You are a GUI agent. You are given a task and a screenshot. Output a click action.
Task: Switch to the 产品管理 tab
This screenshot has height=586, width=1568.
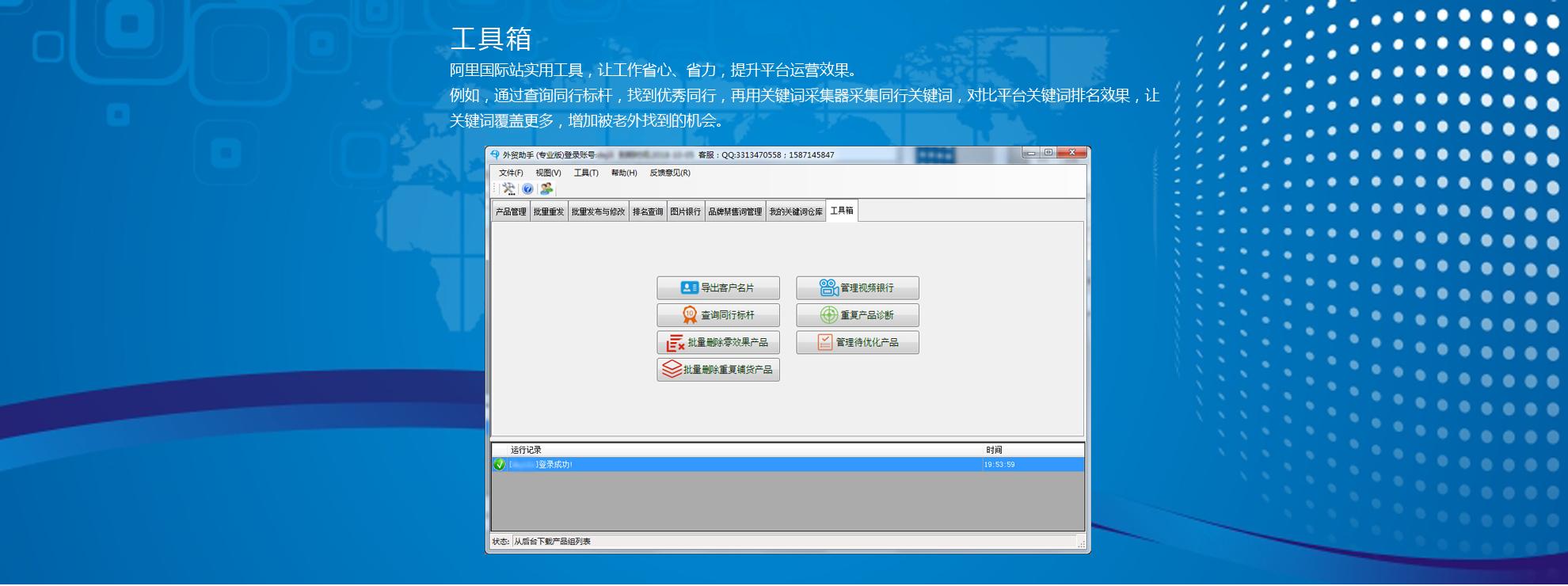(x=511, y=211)
